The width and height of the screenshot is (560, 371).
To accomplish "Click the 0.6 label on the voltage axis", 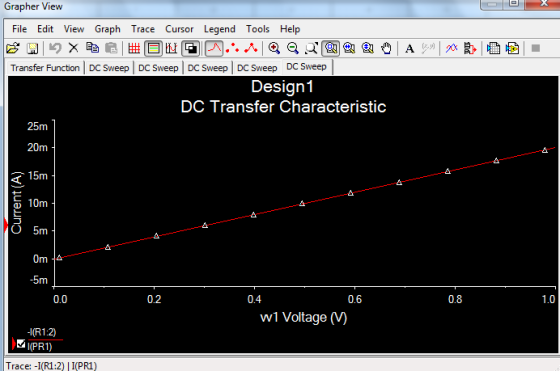I will pos(355,299).
